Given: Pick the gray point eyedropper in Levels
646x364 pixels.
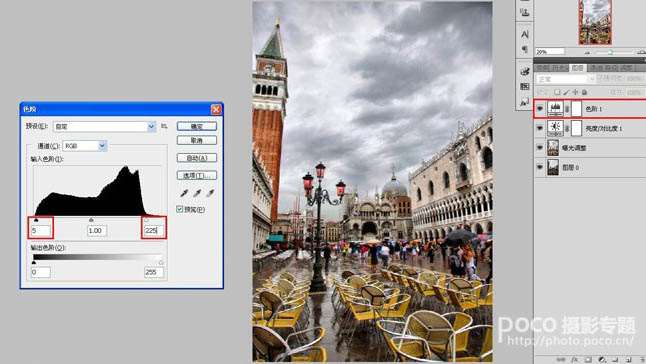Looking at the screenshot, I should pyautogui.click(x=197, y=193).
